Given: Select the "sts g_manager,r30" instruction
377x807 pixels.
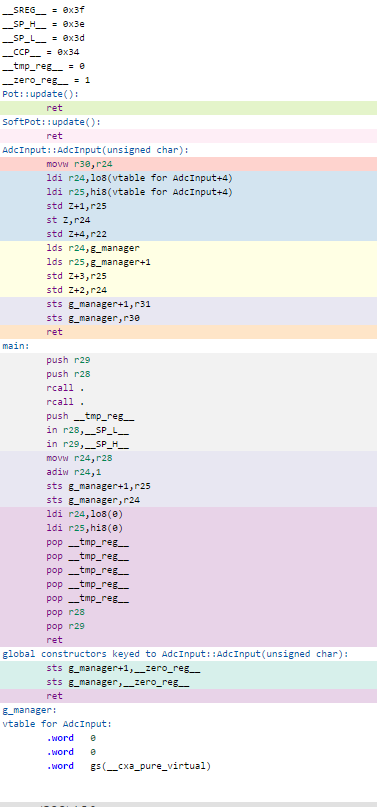Looking at the screenshot, I should 93,318.
